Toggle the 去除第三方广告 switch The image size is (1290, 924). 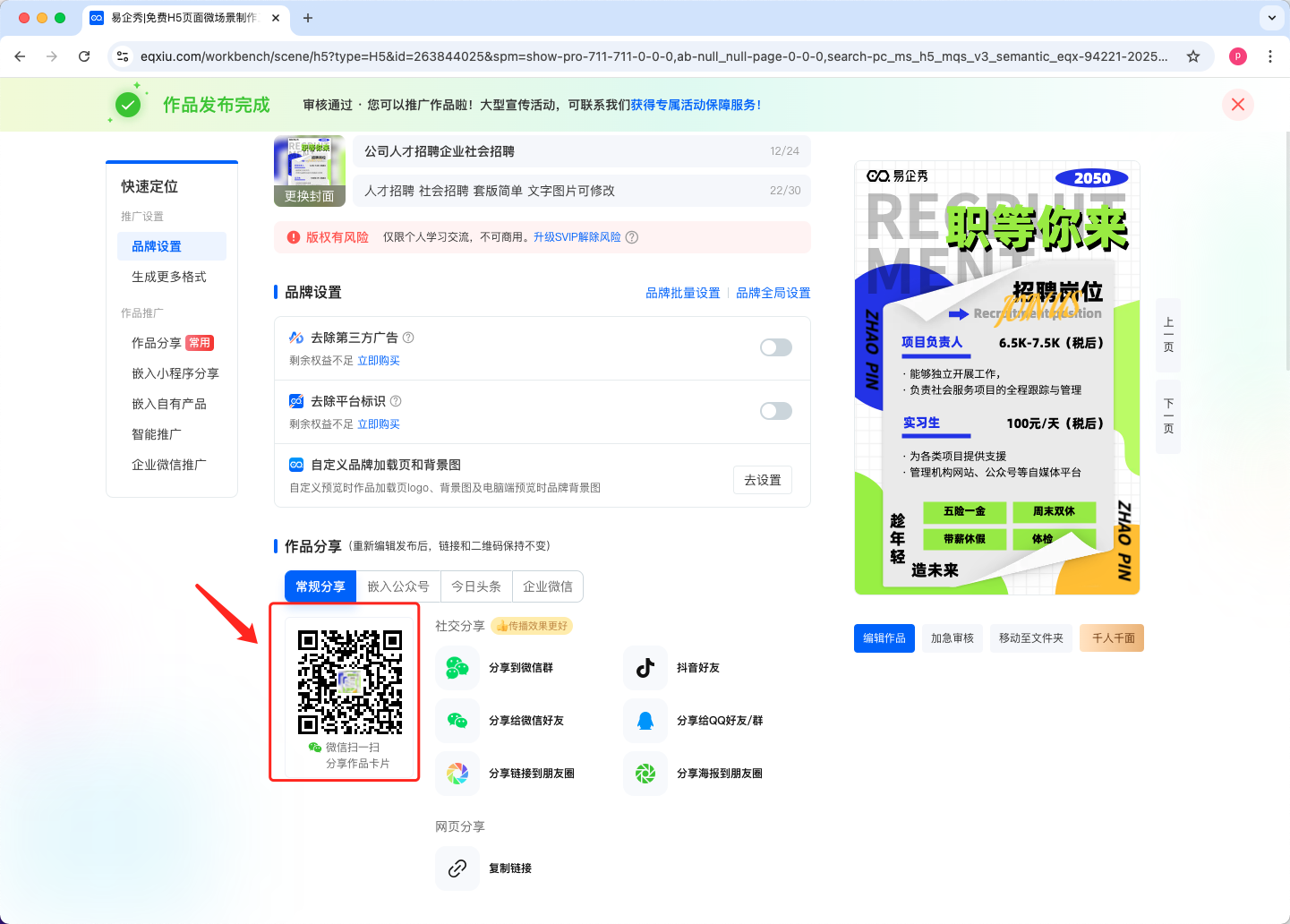tap(775, 347)
